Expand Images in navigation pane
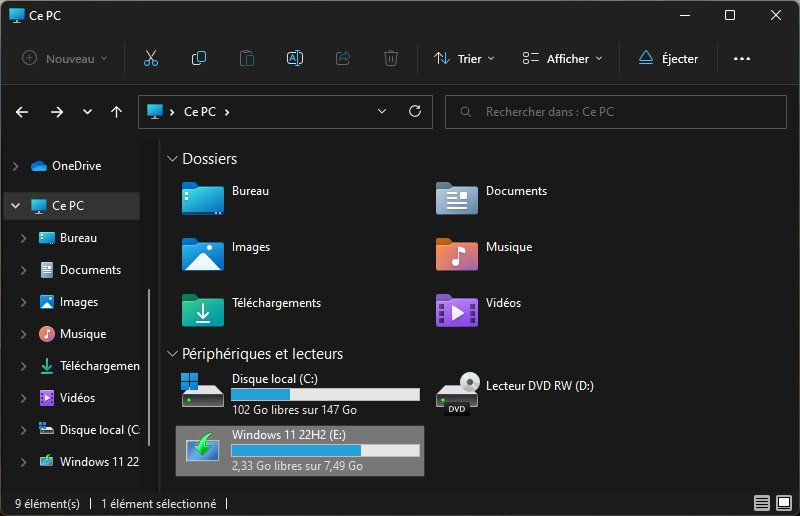The width and height of the screenshot is (800, 516). click(x=23, y=302)
